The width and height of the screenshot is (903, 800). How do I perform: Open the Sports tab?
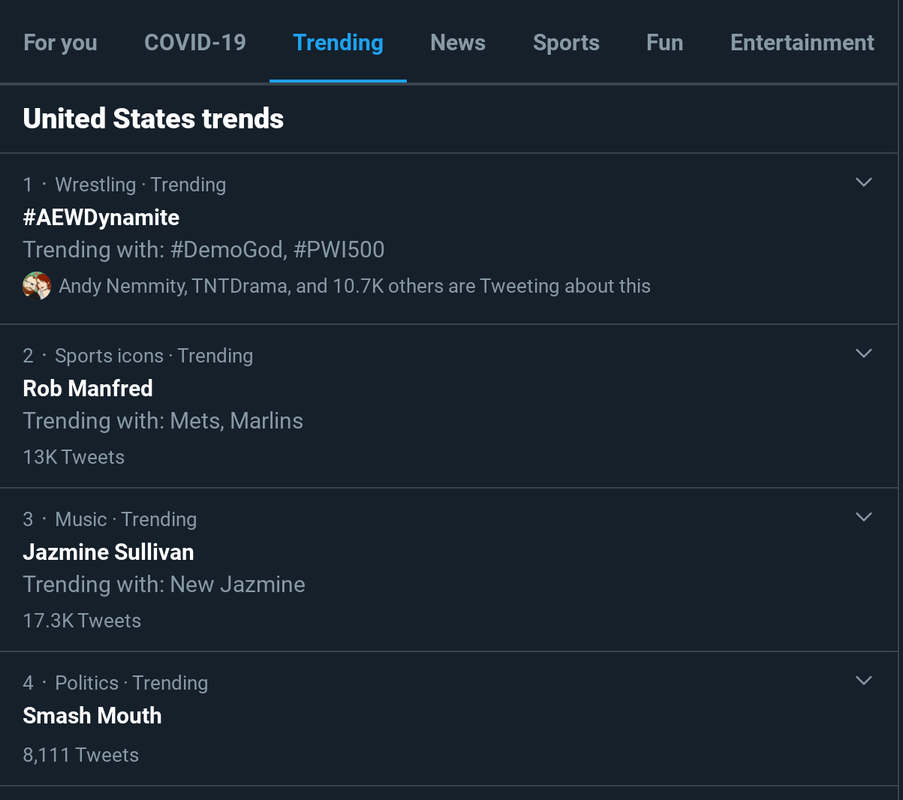click(566, 43)
